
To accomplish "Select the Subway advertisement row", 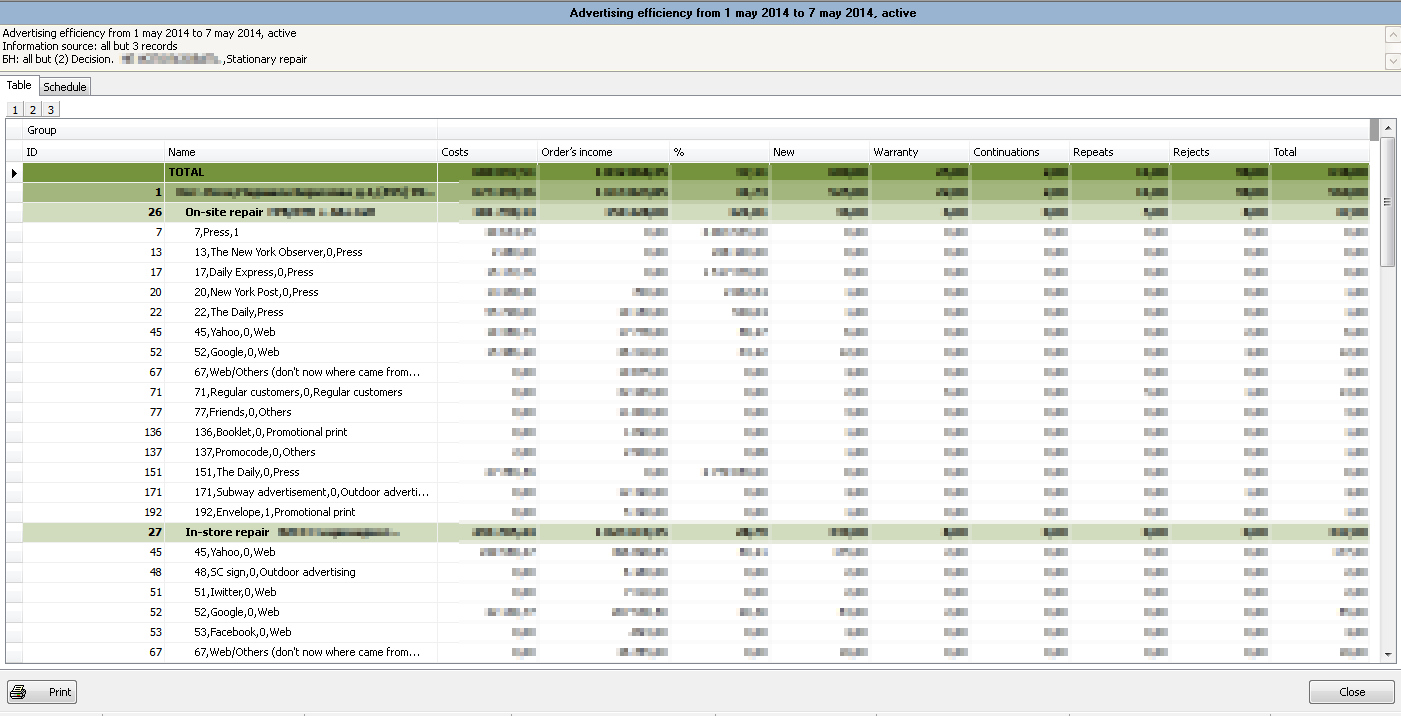I will [311, 492].
